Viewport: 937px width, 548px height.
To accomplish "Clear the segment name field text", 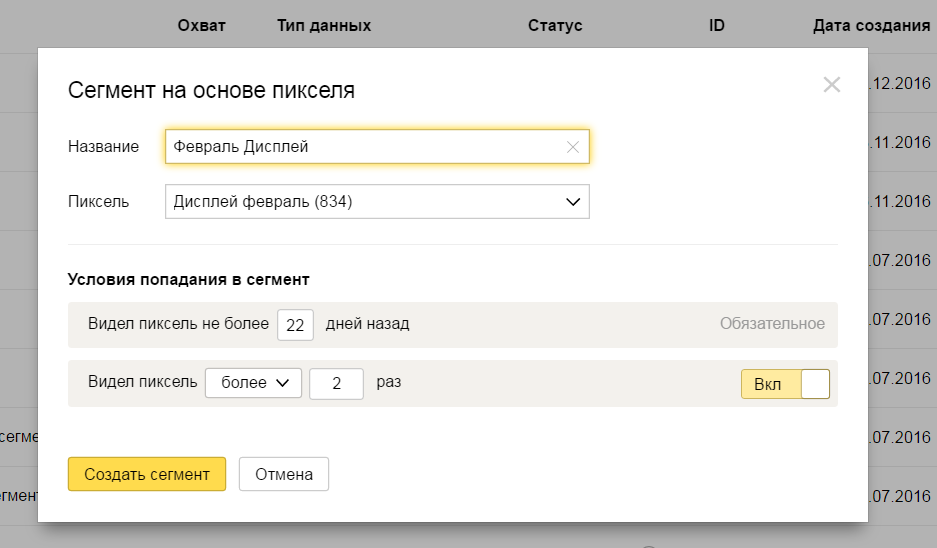I will pyautogui.click(x=573, y=147).
